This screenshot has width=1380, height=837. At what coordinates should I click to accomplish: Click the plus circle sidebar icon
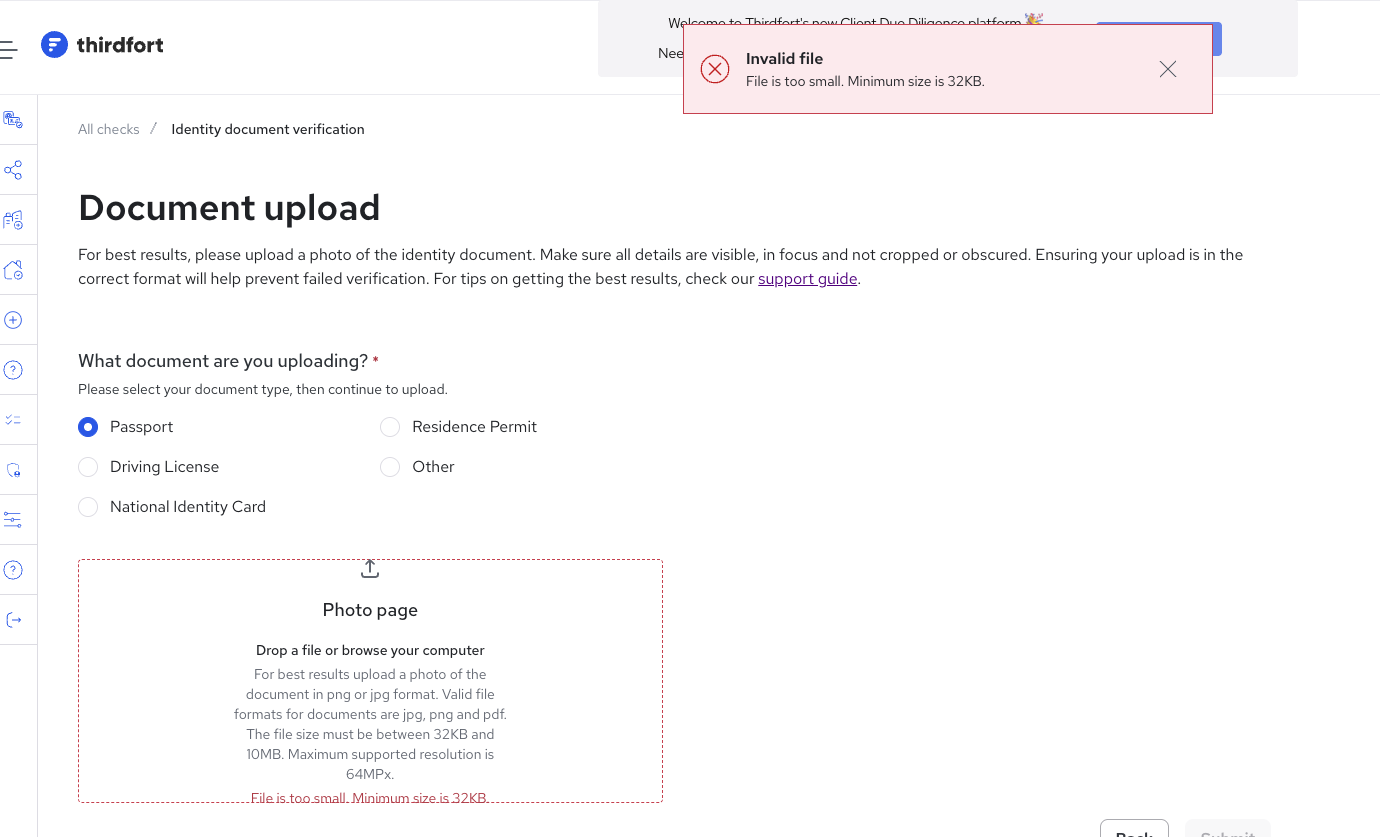[13, 320]
